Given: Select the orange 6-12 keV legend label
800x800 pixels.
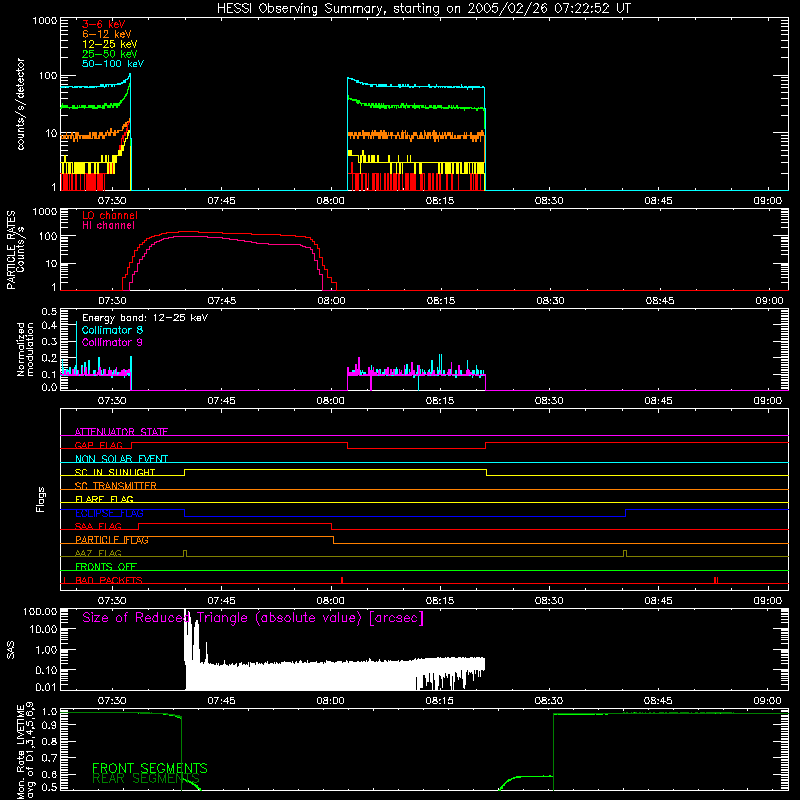Looking at the screenshot, I should [x=107, y=34].
